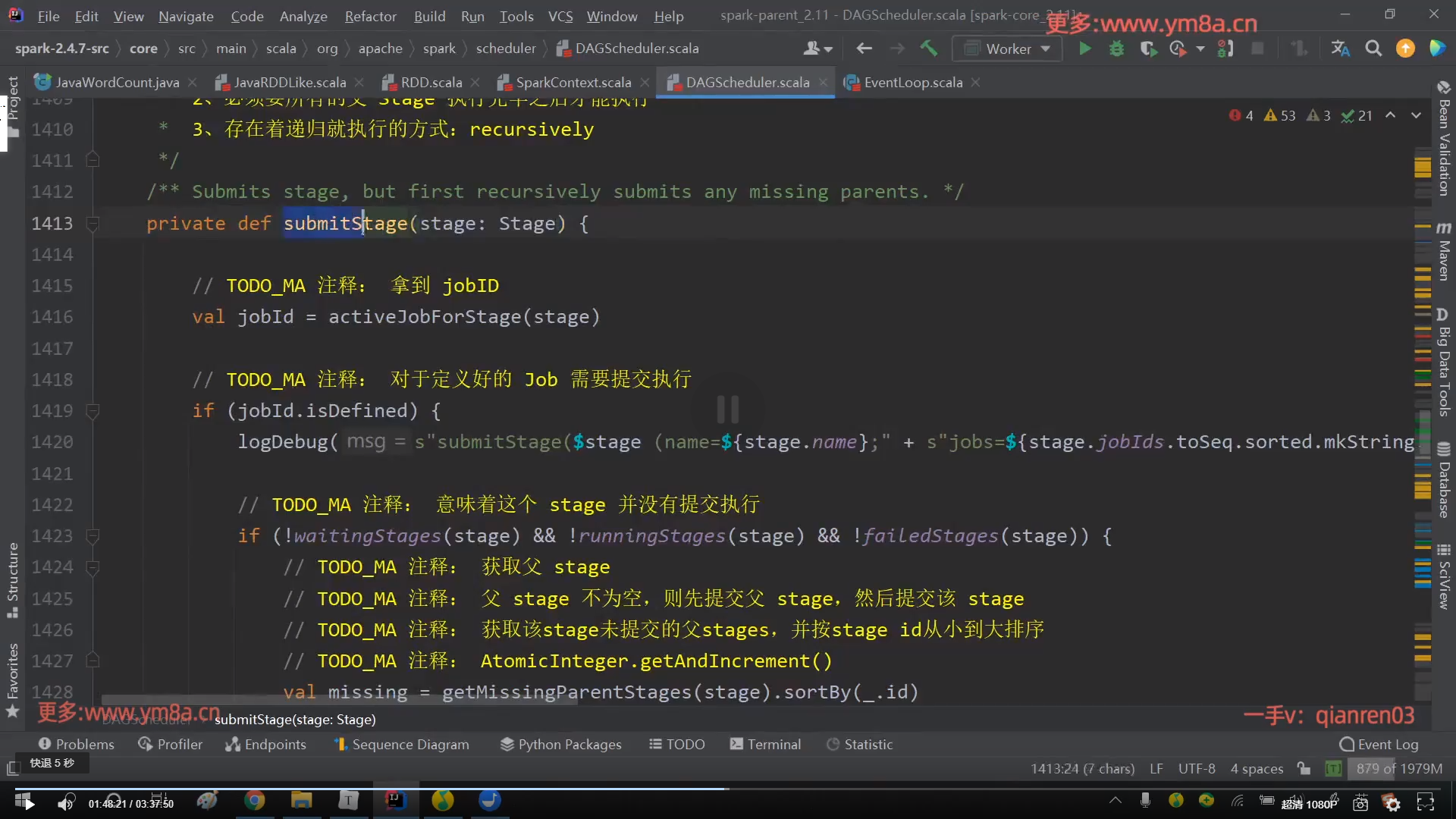The width and height of the screenshot is (1456, 819).
Task: Build project with hammer icon
Action: coord(929,49)
